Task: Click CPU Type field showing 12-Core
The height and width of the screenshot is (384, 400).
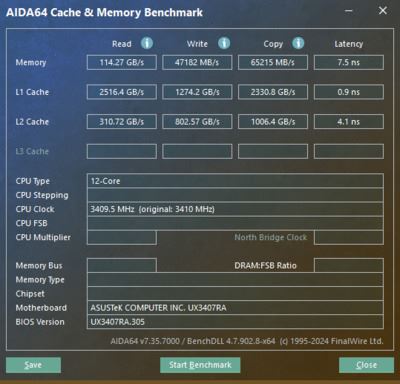Action: click(235, 181)
